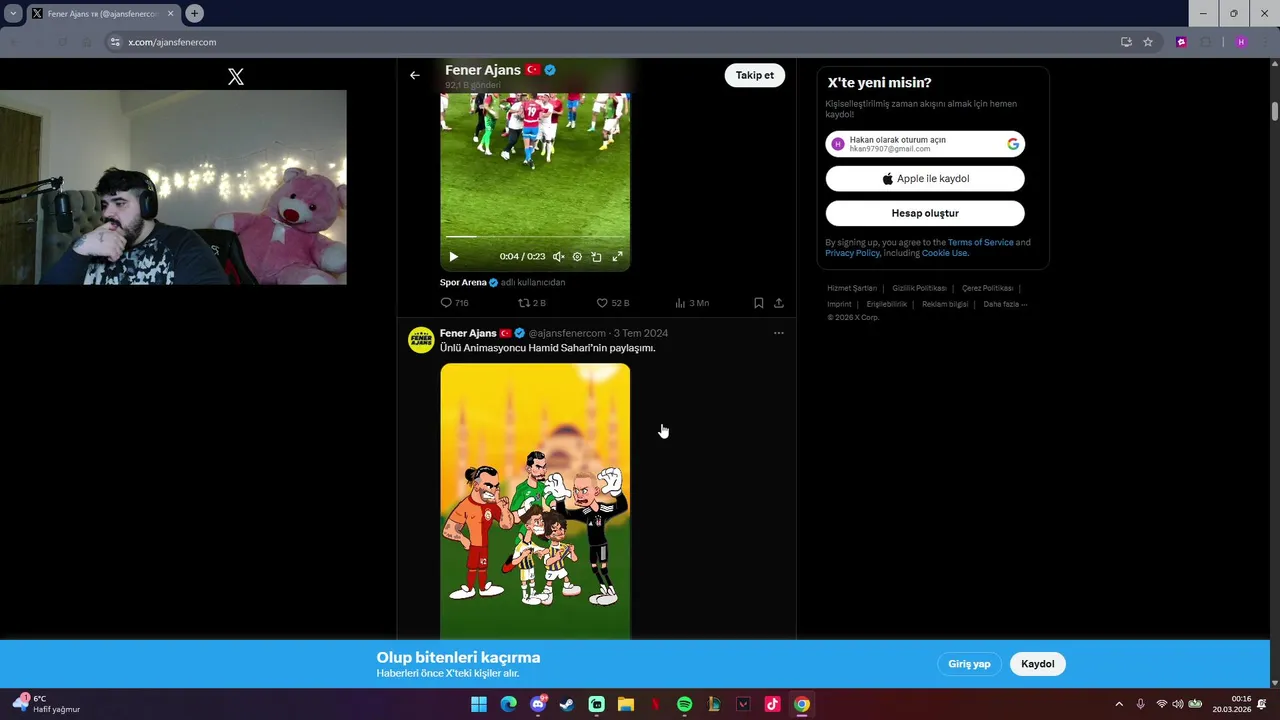1280x720 pixels.
Task: Click the Fener Ajans avatar on the second post
Action: pos(421,340)
